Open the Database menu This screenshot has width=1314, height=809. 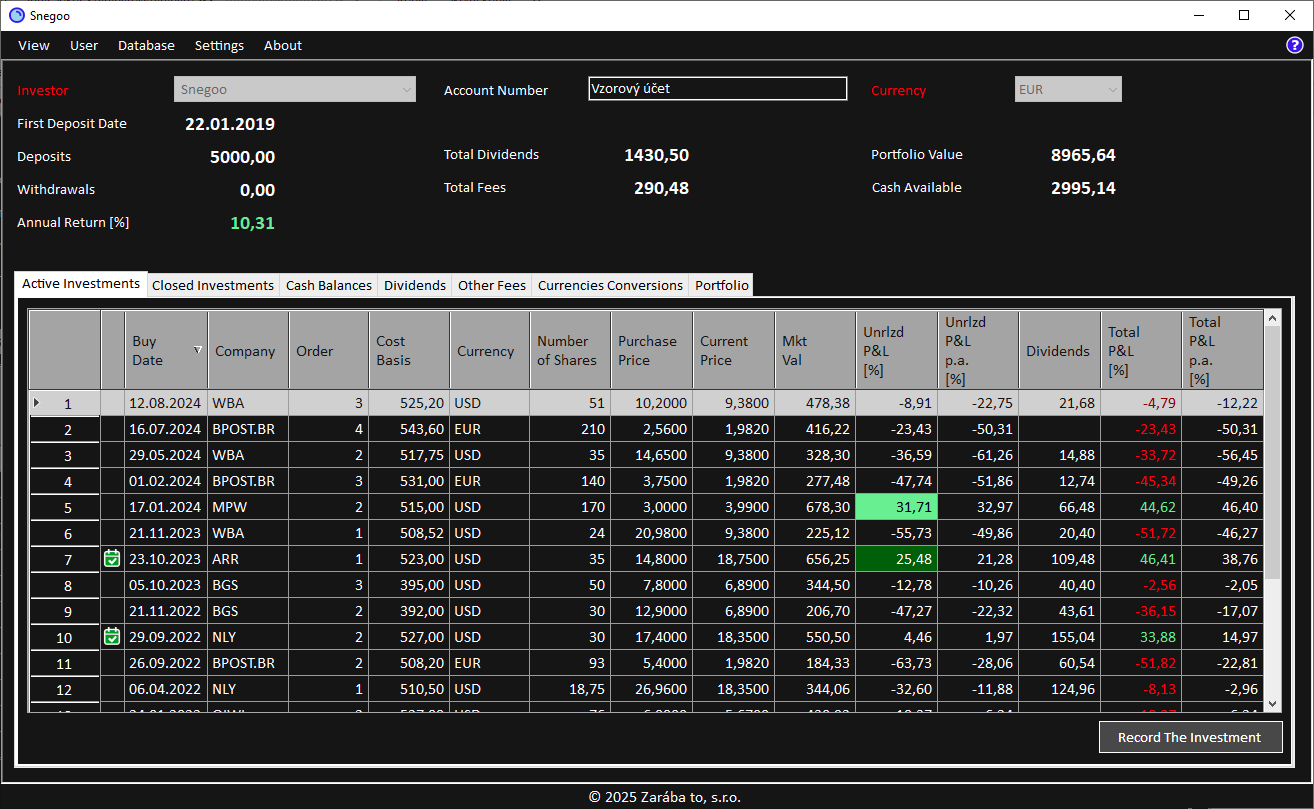[x=146, y=45]
